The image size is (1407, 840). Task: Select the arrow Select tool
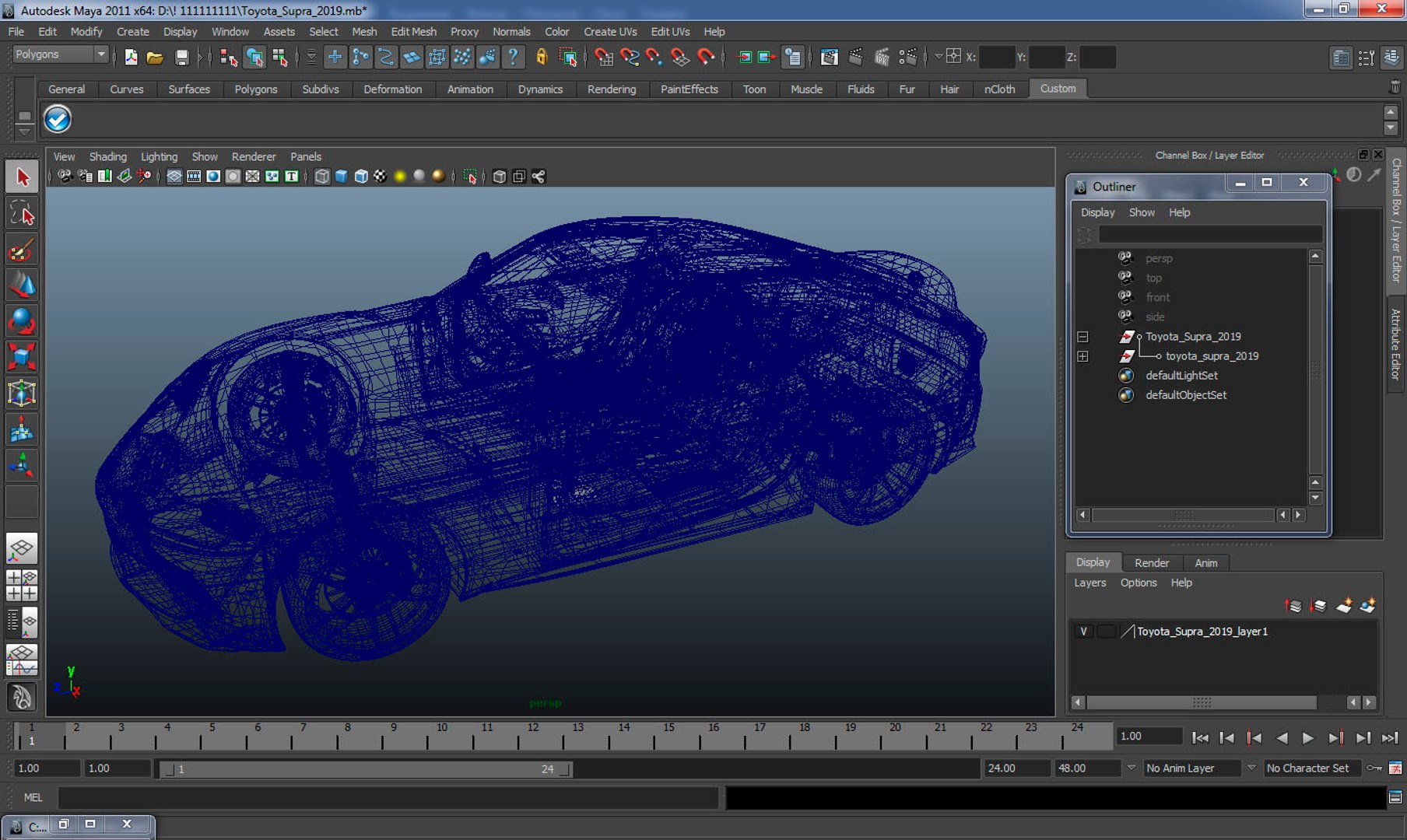(22, 177)
